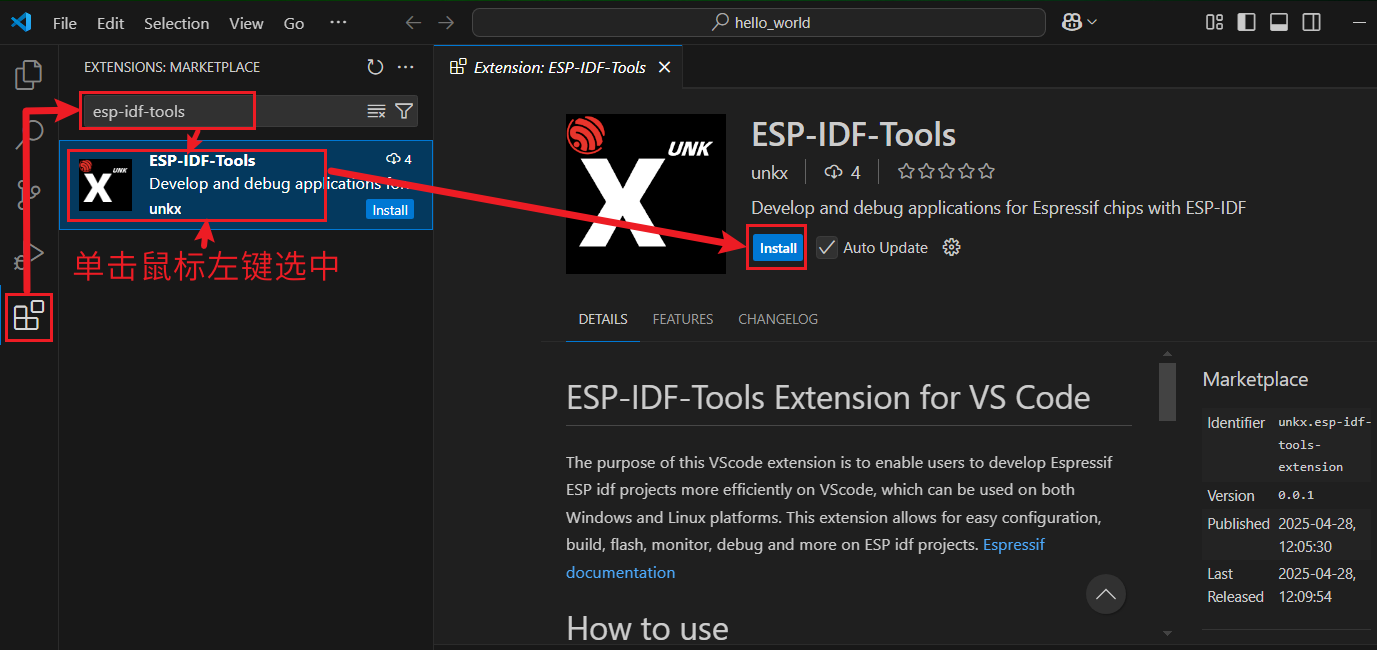
Task: Navigate back with the left arrow
Action: coord(413,22)
